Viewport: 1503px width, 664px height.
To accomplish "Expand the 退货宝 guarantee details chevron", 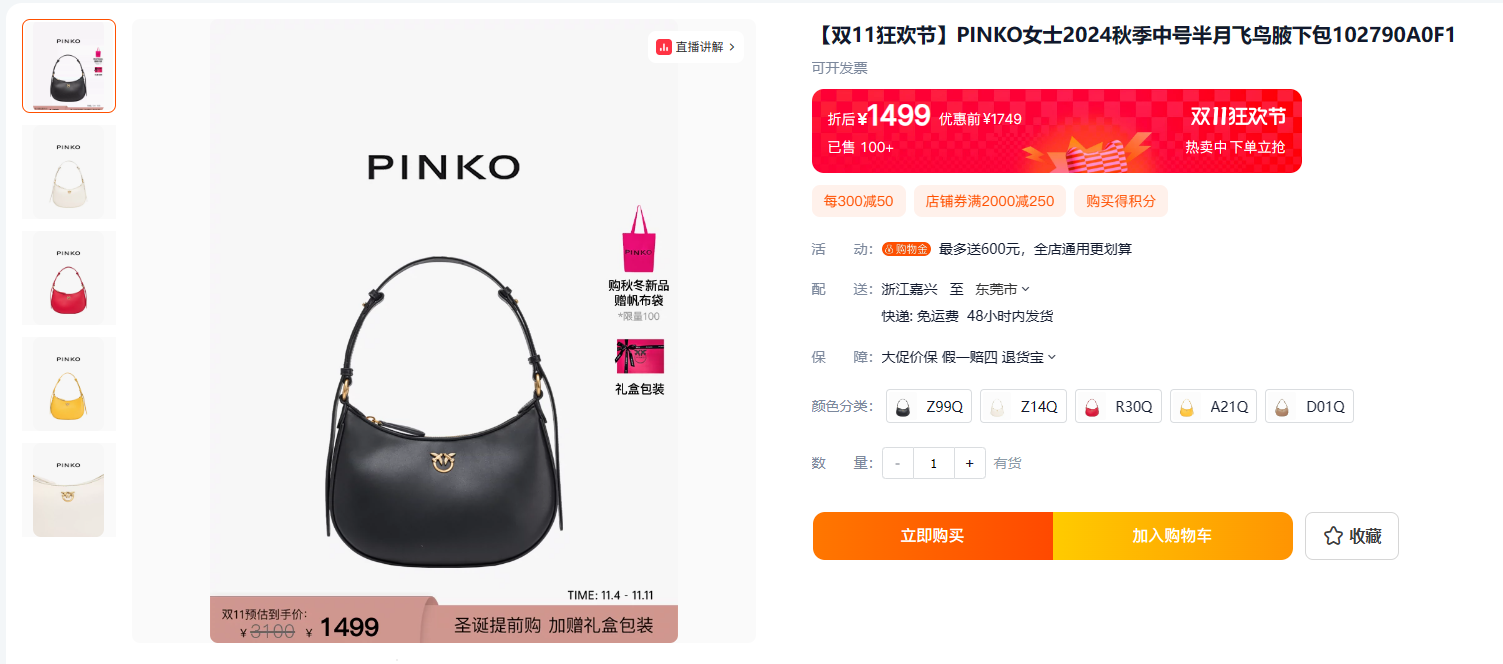I will pos(1051,357).
